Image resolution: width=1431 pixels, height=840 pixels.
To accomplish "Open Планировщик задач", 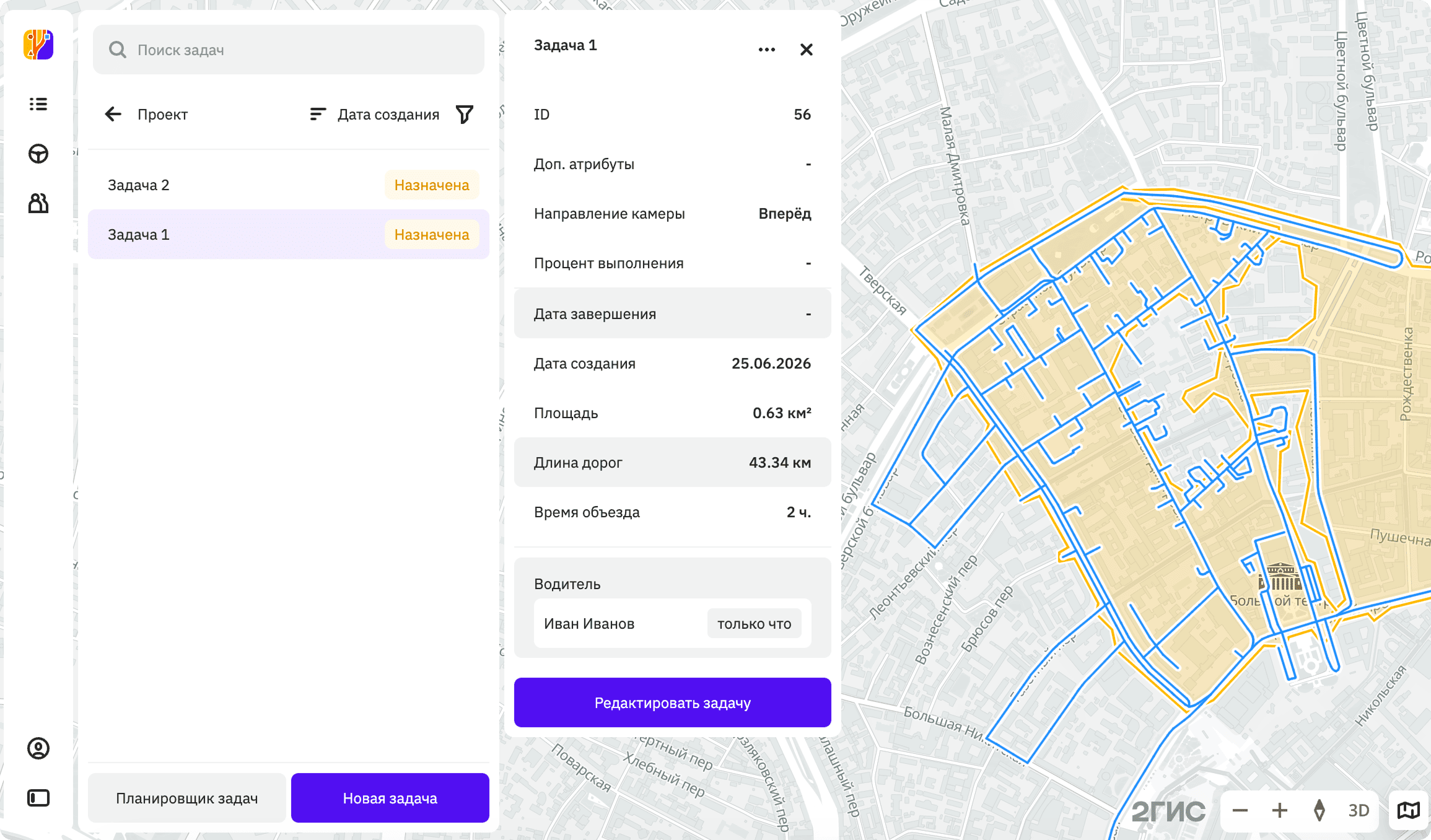I will (187, 798).
